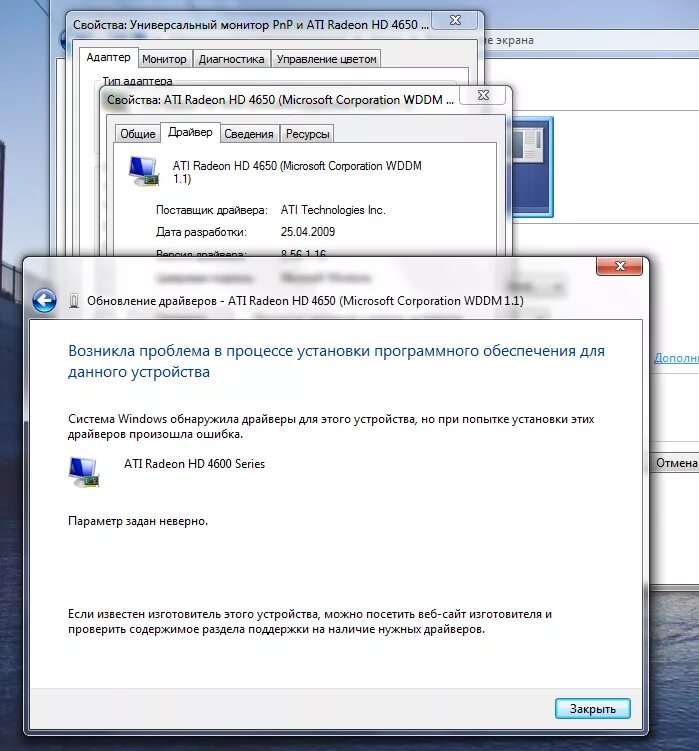Viewport: 699px width, 751px height.
Task: Click the blue back arrow in driver update wizard
Action: point(45,301)
